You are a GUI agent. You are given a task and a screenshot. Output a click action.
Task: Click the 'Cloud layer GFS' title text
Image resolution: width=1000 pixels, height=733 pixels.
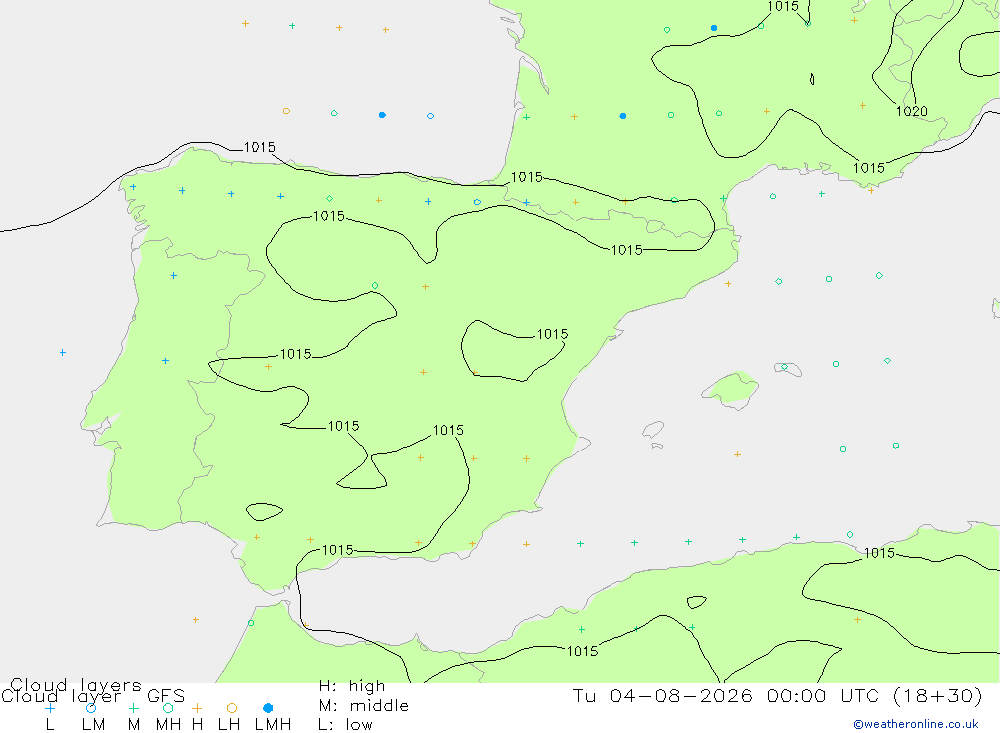[92, 696]
